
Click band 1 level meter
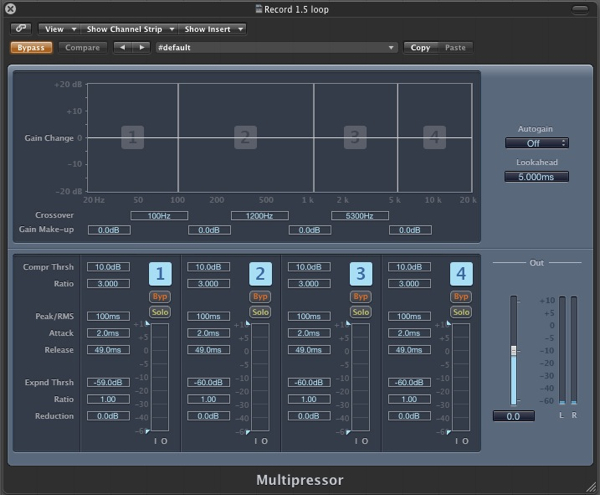click(x=160, y=377)
